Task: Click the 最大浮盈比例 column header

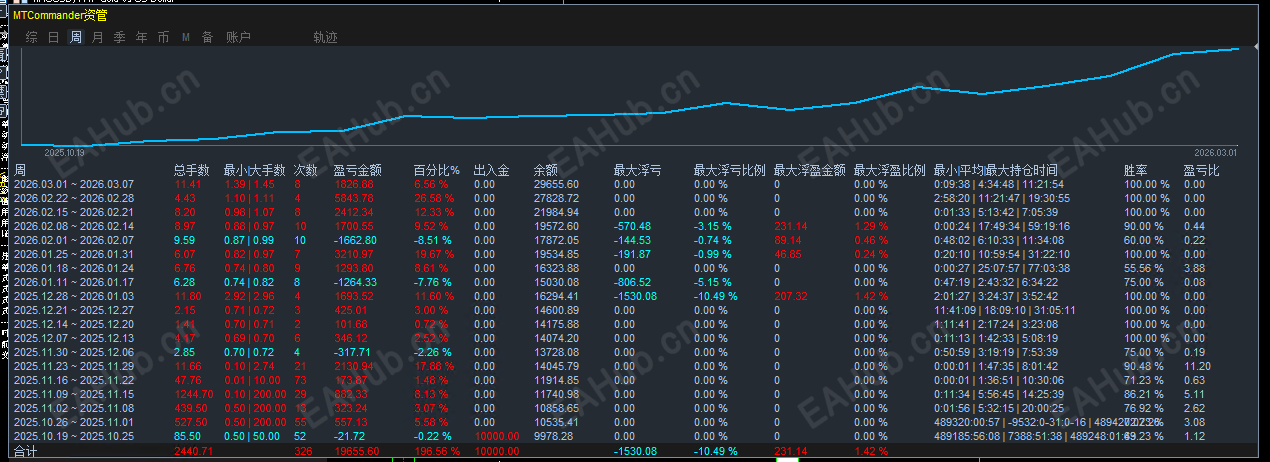Action: [889, 170]
